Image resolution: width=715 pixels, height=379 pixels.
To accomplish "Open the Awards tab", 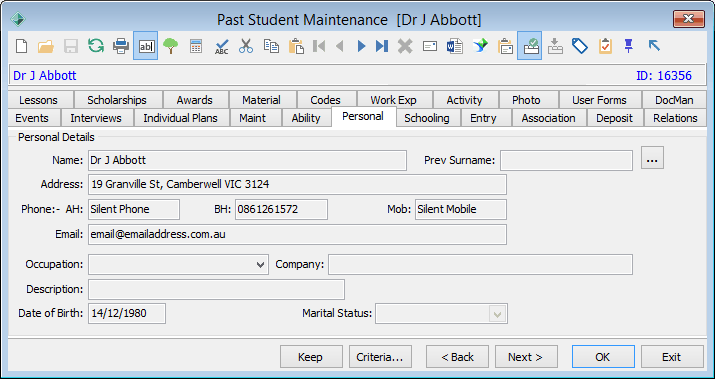I will pyautogui.click(x=195, y=100).
